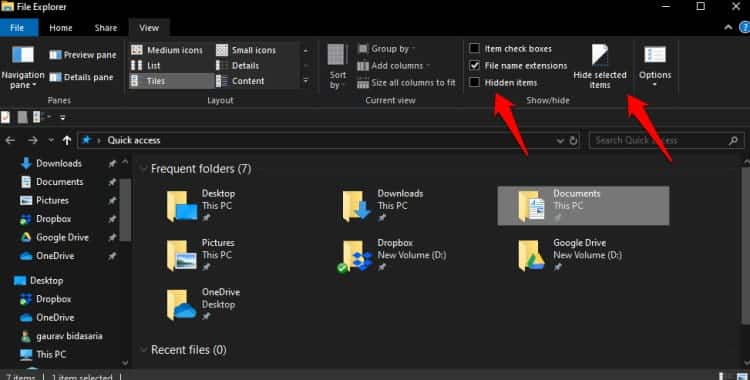Click navigation pane scrollbar down arrow
The height and width of the screenshot is (380, 750).
[125, 363]
